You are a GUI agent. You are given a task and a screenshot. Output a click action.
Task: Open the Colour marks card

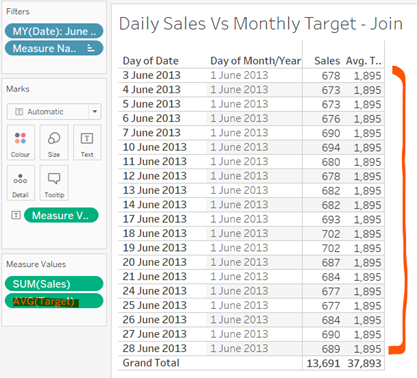coord(20,143)
